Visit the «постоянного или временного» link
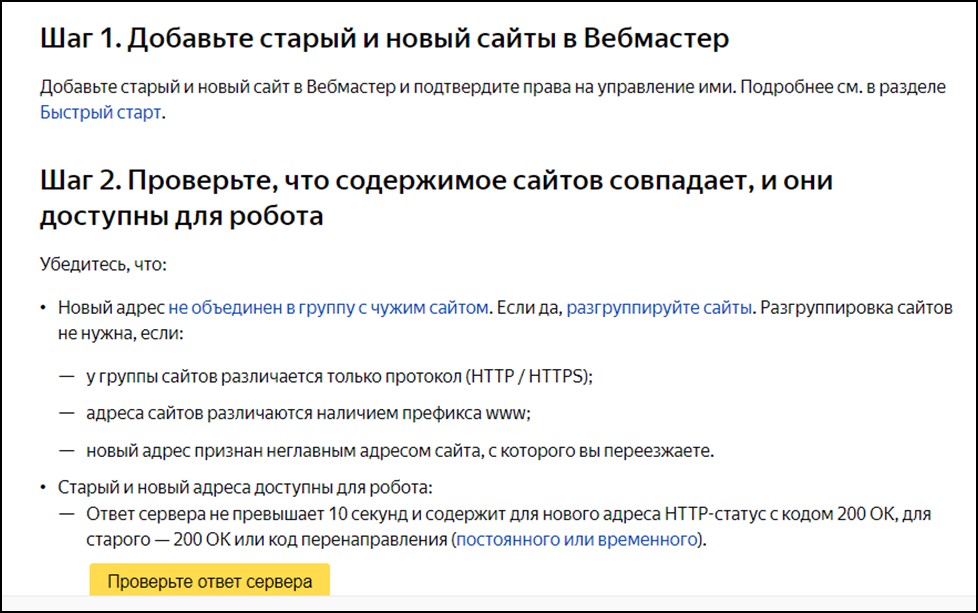 pos(577,539)
